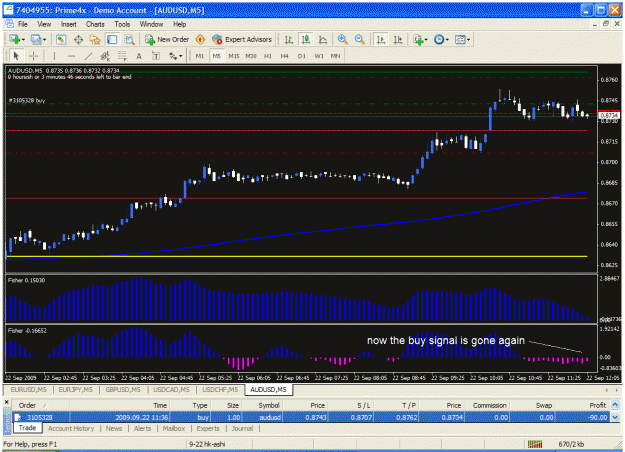Close the Terminal panel with the x
This screenshot has height=452, width=625.
pyautogui.click(x=7, y=402)
